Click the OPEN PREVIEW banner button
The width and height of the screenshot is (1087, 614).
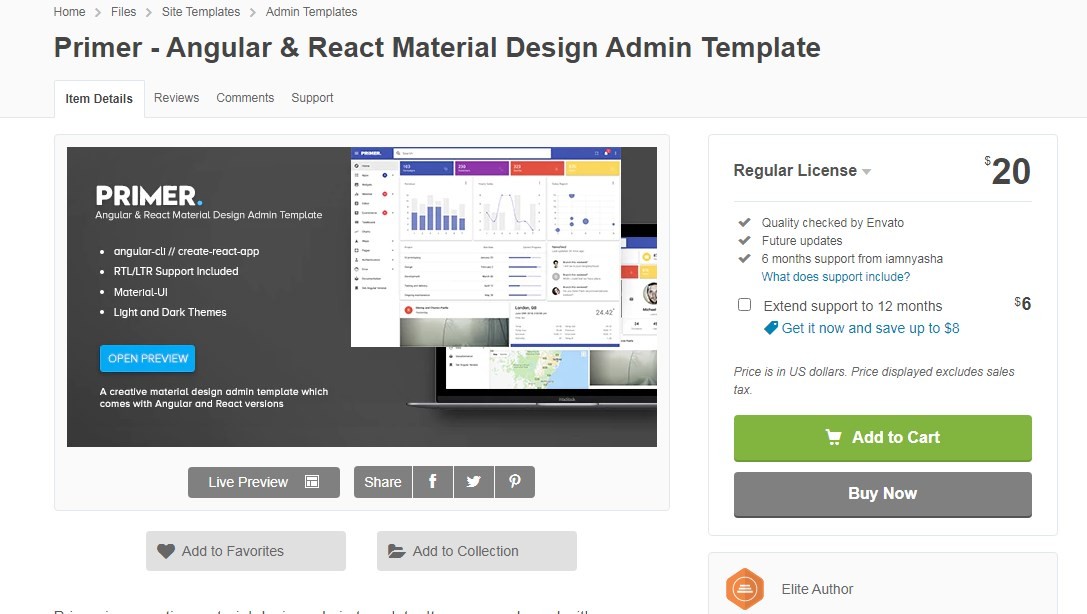148,358
